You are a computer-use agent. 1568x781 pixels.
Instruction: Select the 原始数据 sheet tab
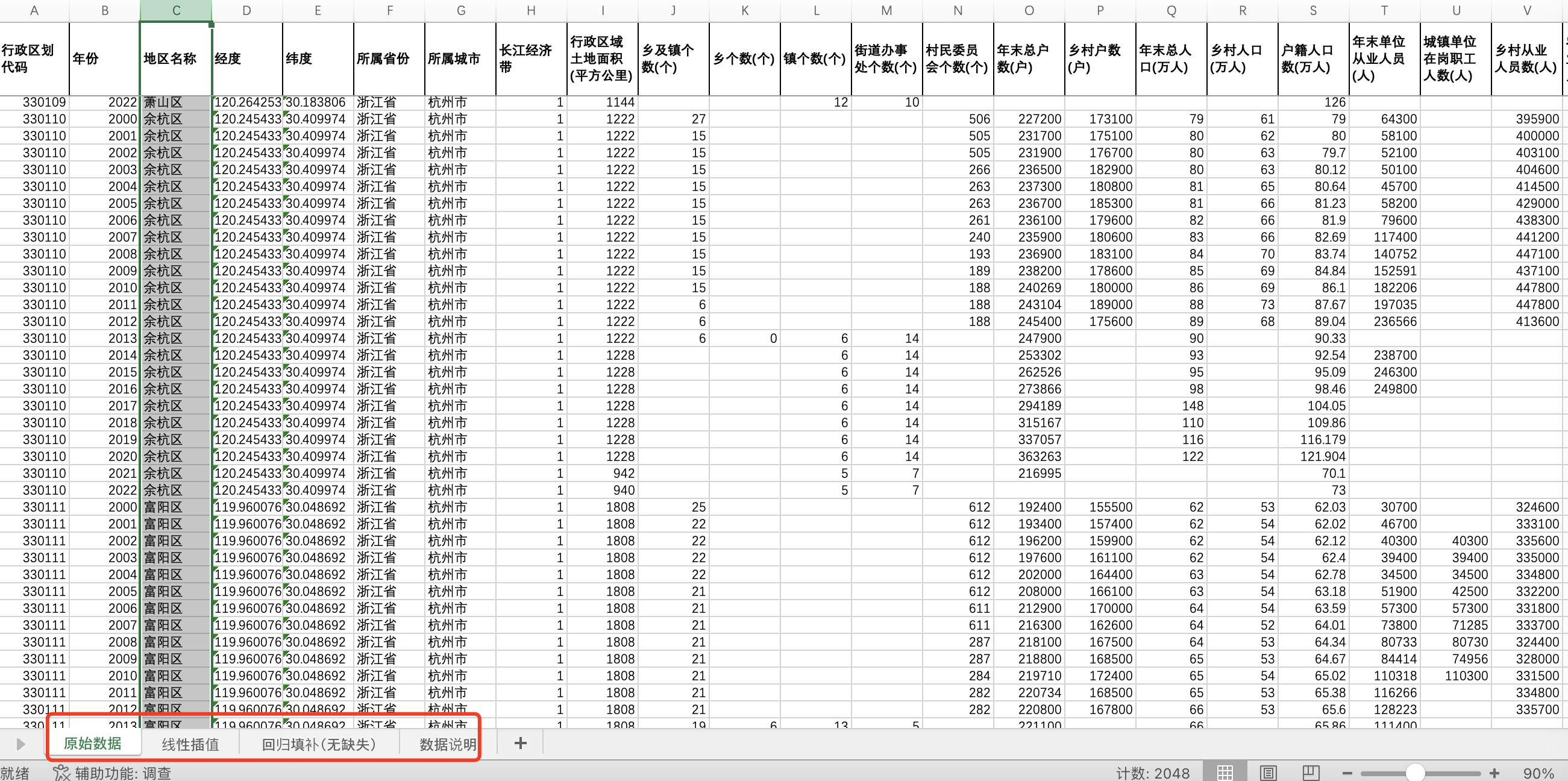(93, 743)
